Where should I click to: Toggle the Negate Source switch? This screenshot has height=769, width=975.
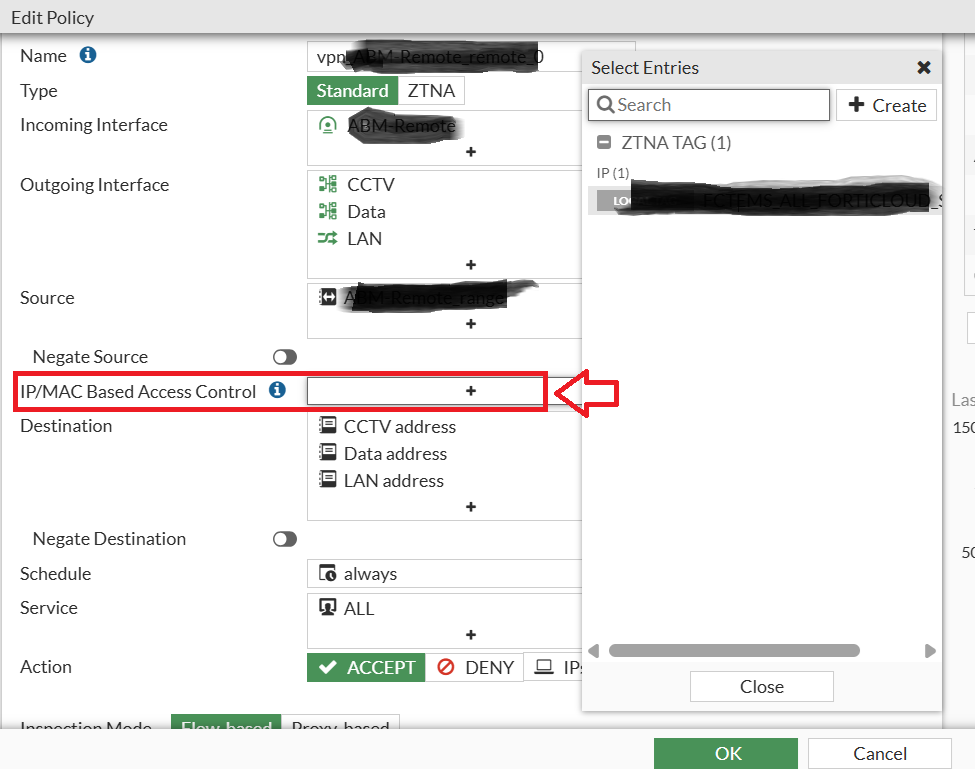pos(285,357)
